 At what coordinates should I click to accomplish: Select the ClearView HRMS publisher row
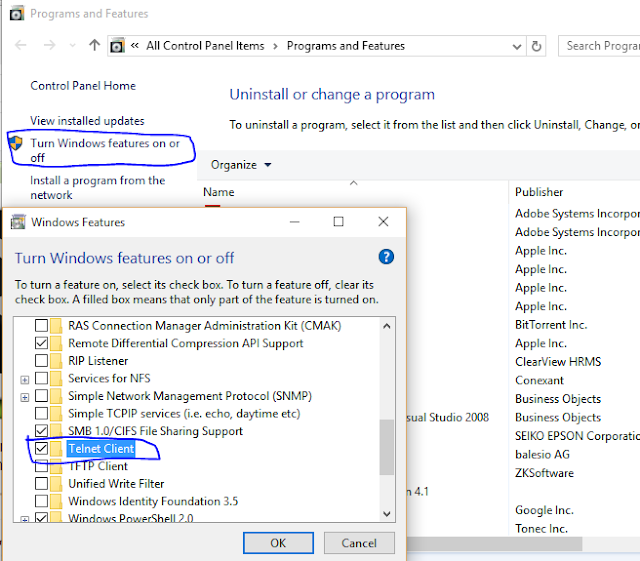click(x=558, y=362)
